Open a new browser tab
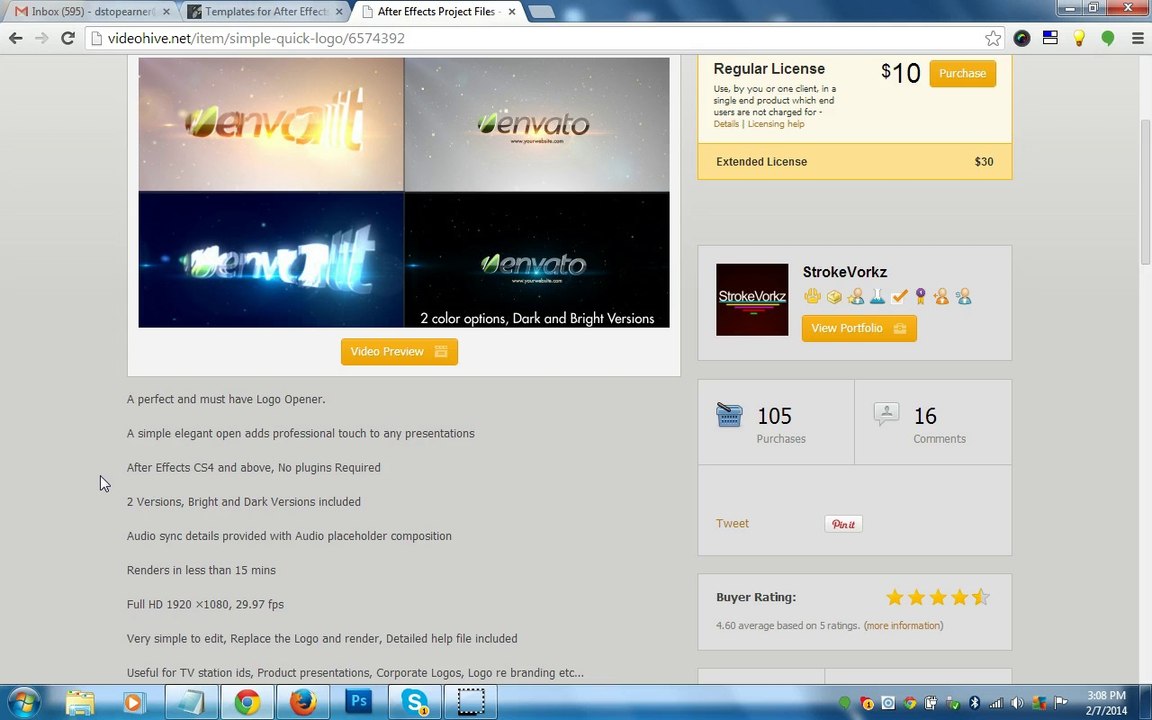1152x720 pixels. coord(541,12)
